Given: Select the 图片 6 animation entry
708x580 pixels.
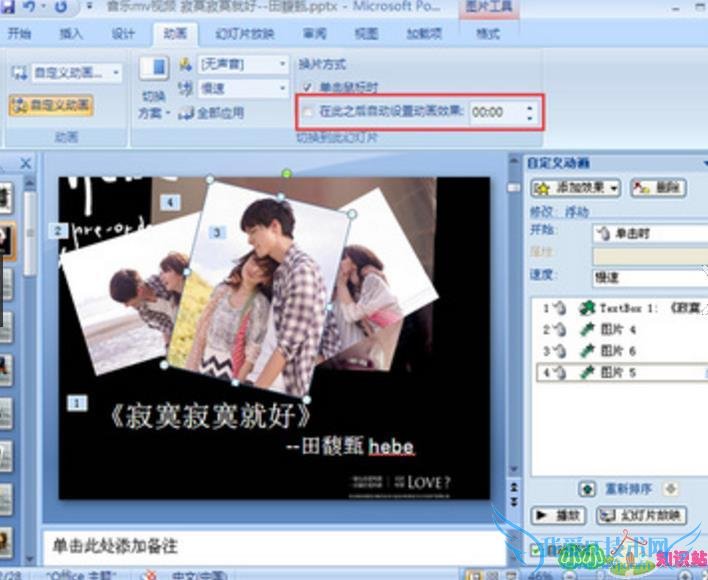Looking at the screenshot, I should coord(621,351).
